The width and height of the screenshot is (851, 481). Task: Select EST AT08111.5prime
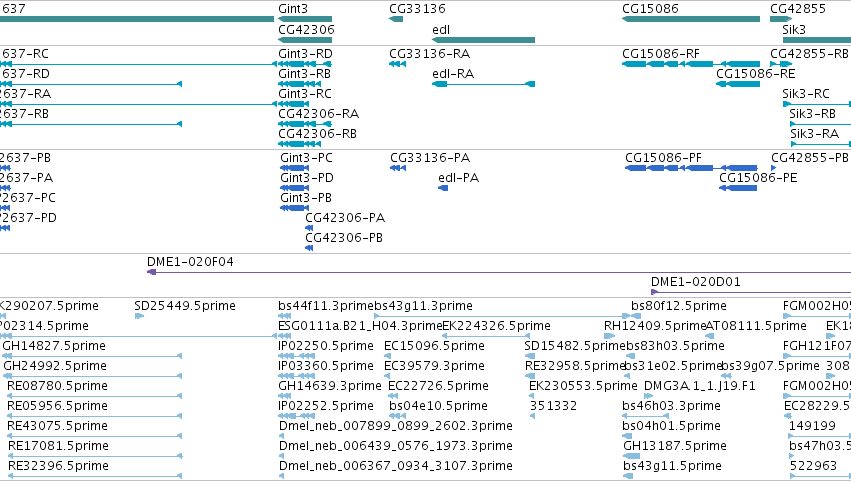click(x=756, y=326)
